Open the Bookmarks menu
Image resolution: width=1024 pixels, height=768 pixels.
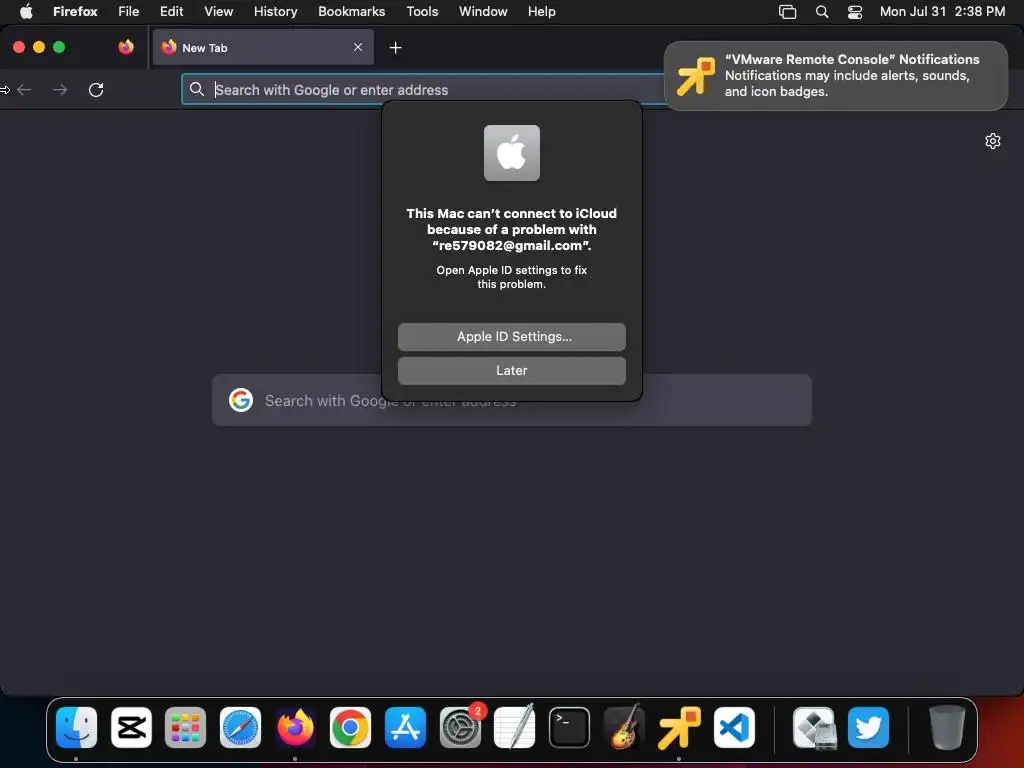click(x=351, y=12)
